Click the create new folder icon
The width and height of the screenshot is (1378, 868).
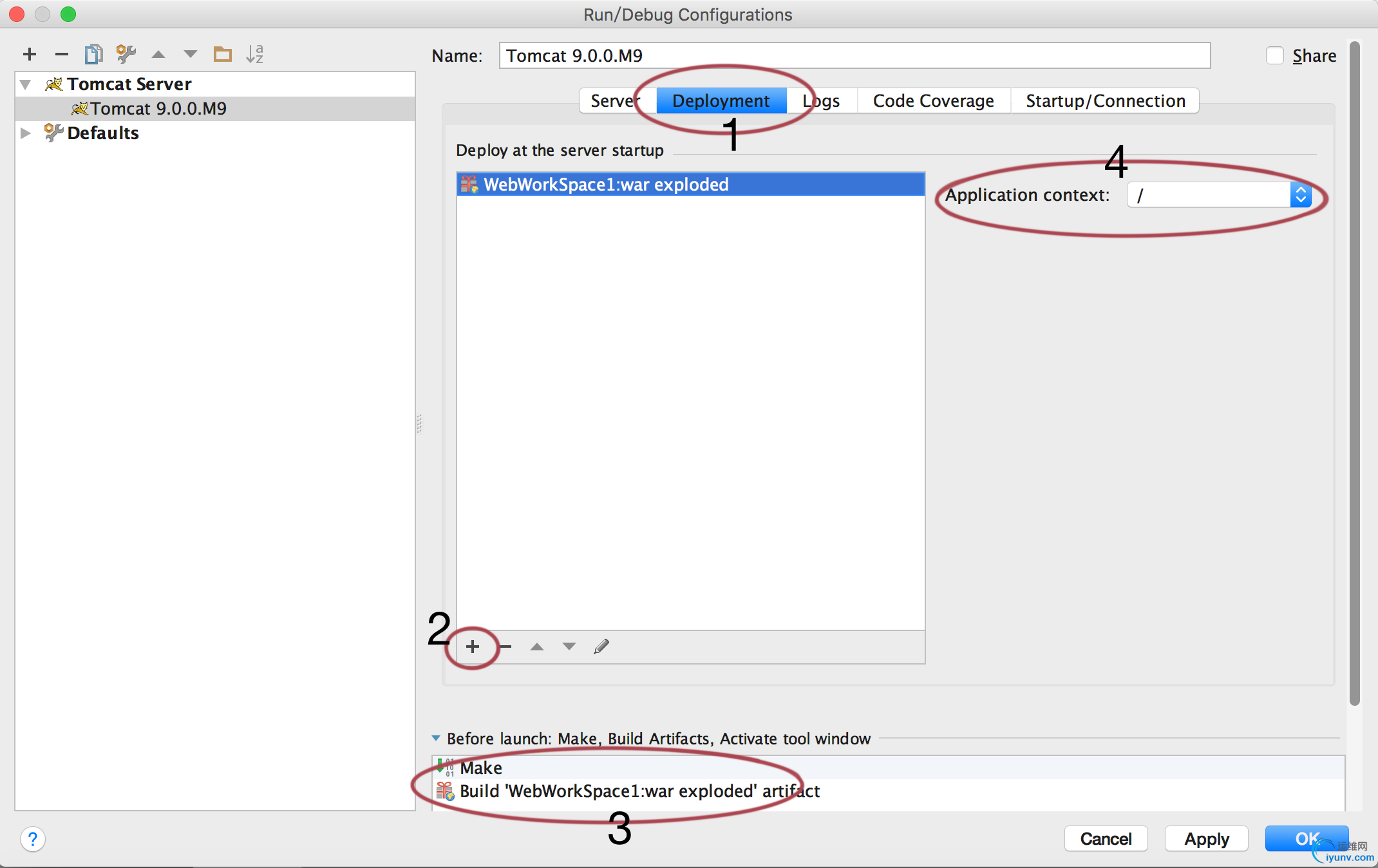(223, 54)
